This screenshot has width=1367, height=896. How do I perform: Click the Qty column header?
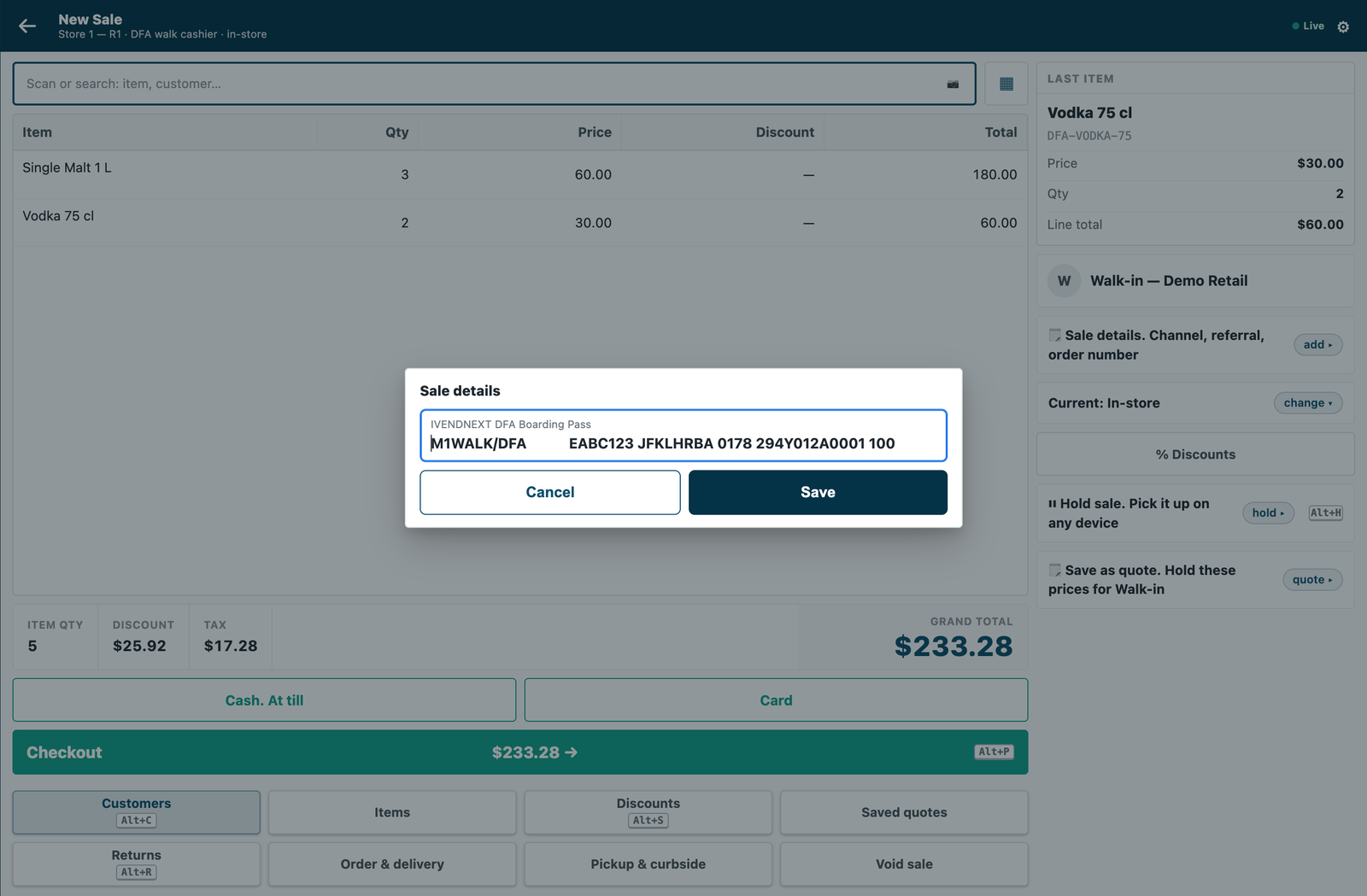click(x=396, y=132)
